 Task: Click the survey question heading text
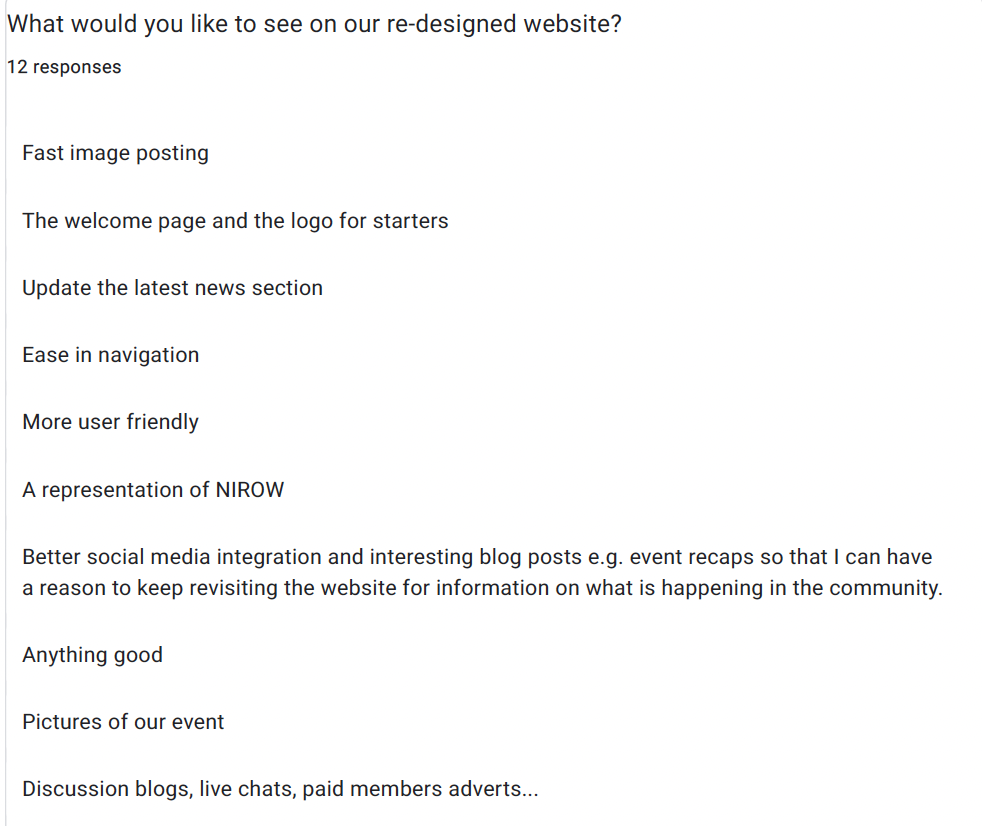coord(314,24)
